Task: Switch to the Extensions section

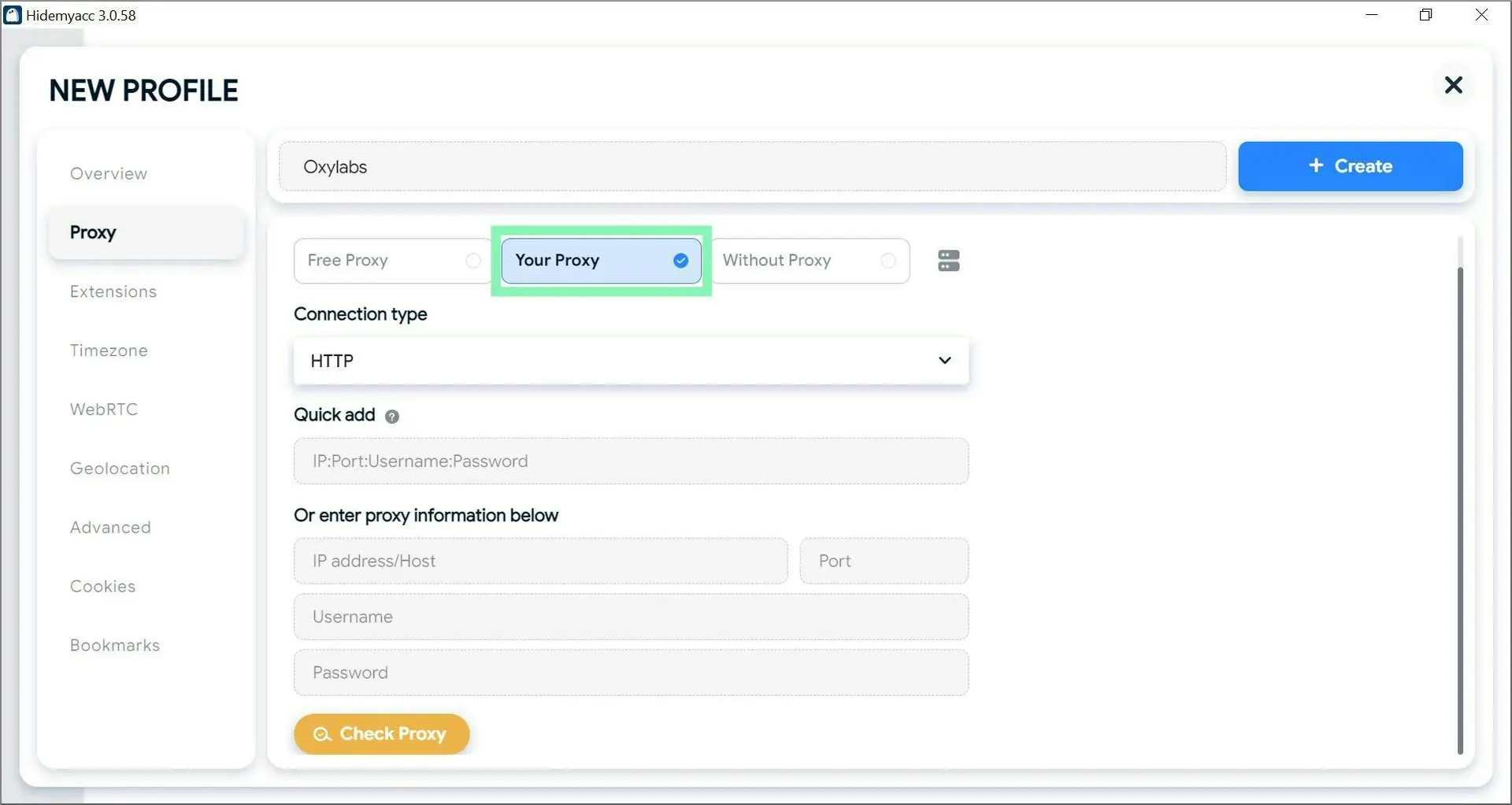Action: 113,291
